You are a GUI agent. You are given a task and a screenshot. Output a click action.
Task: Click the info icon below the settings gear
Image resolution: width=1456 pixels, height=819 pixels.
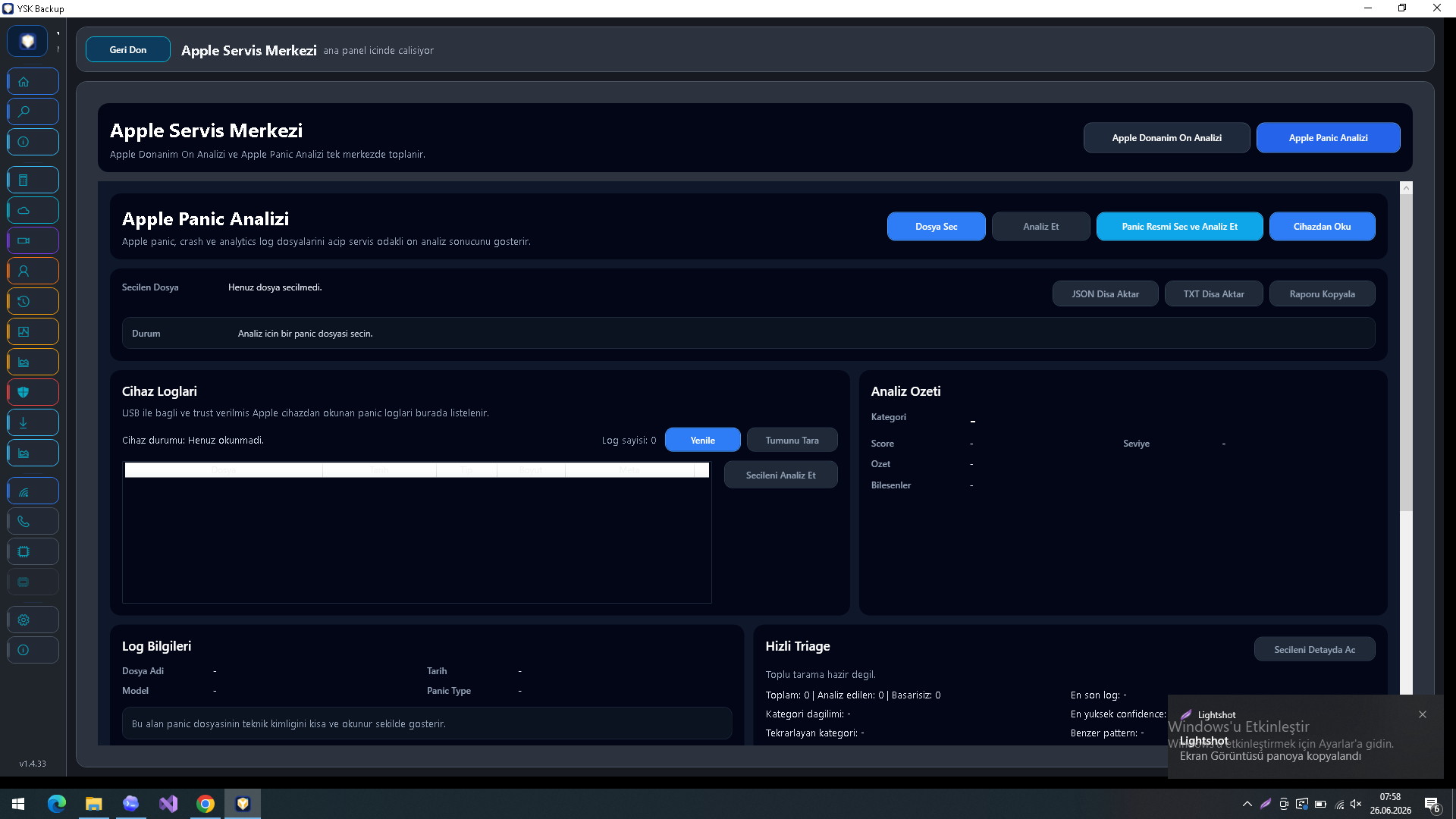point(33,650)
